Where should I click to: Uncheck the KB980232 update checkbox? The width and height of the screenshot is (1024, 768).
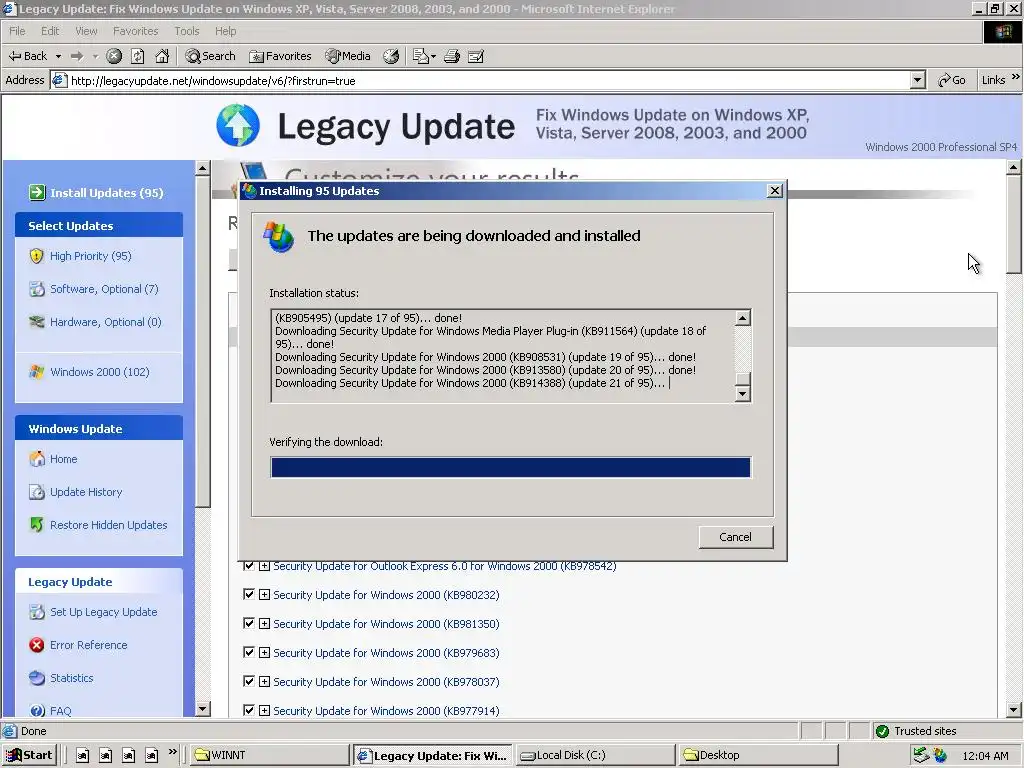[249, 594]
